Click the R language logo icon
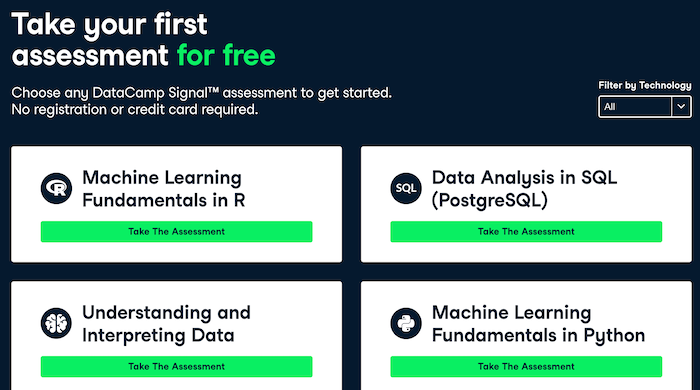700x390 pixels. [x=56, y=188]
